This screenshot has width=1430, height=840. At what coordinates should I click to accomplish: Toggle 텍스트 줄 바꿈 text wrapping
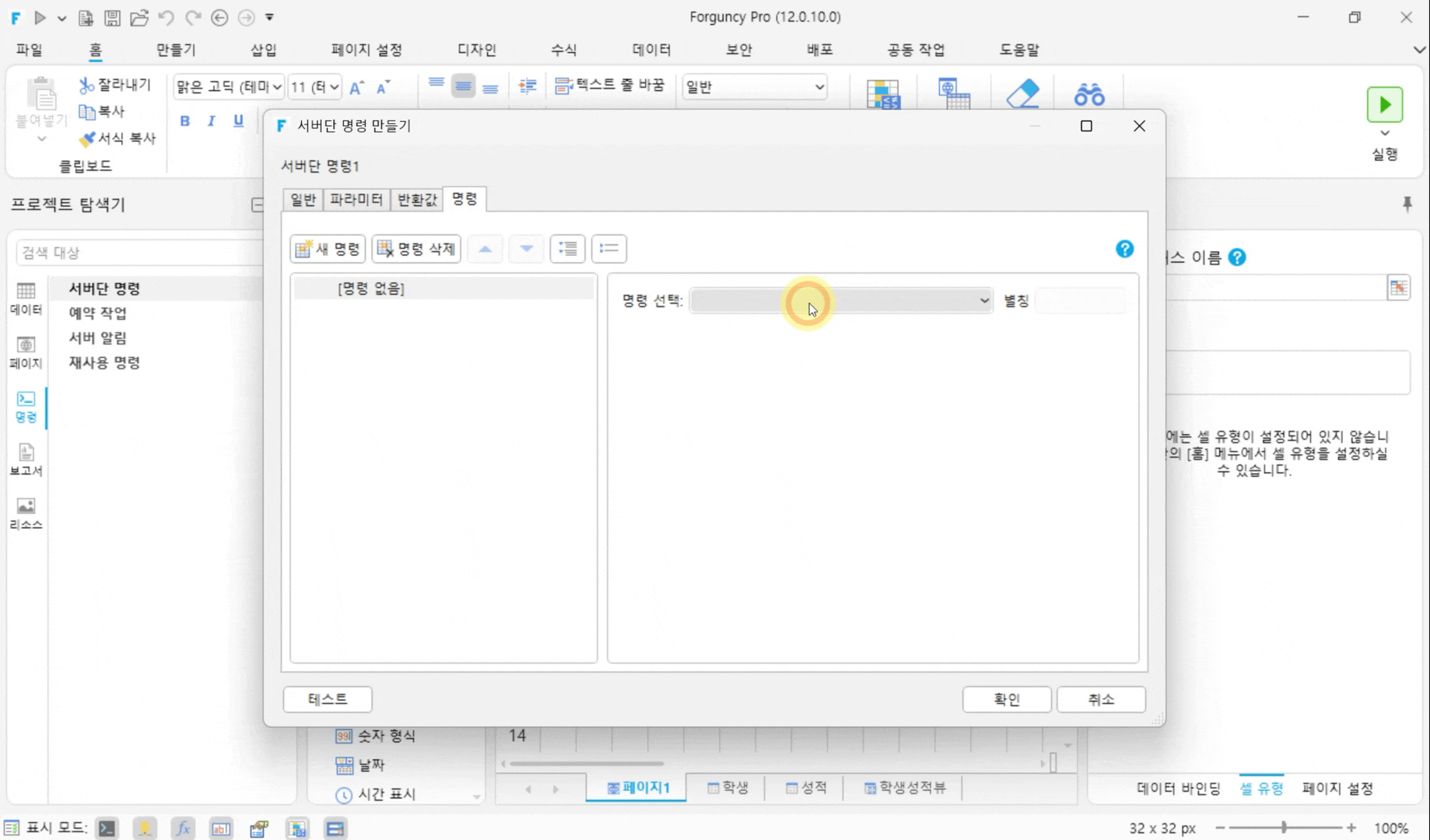[609, 85]
